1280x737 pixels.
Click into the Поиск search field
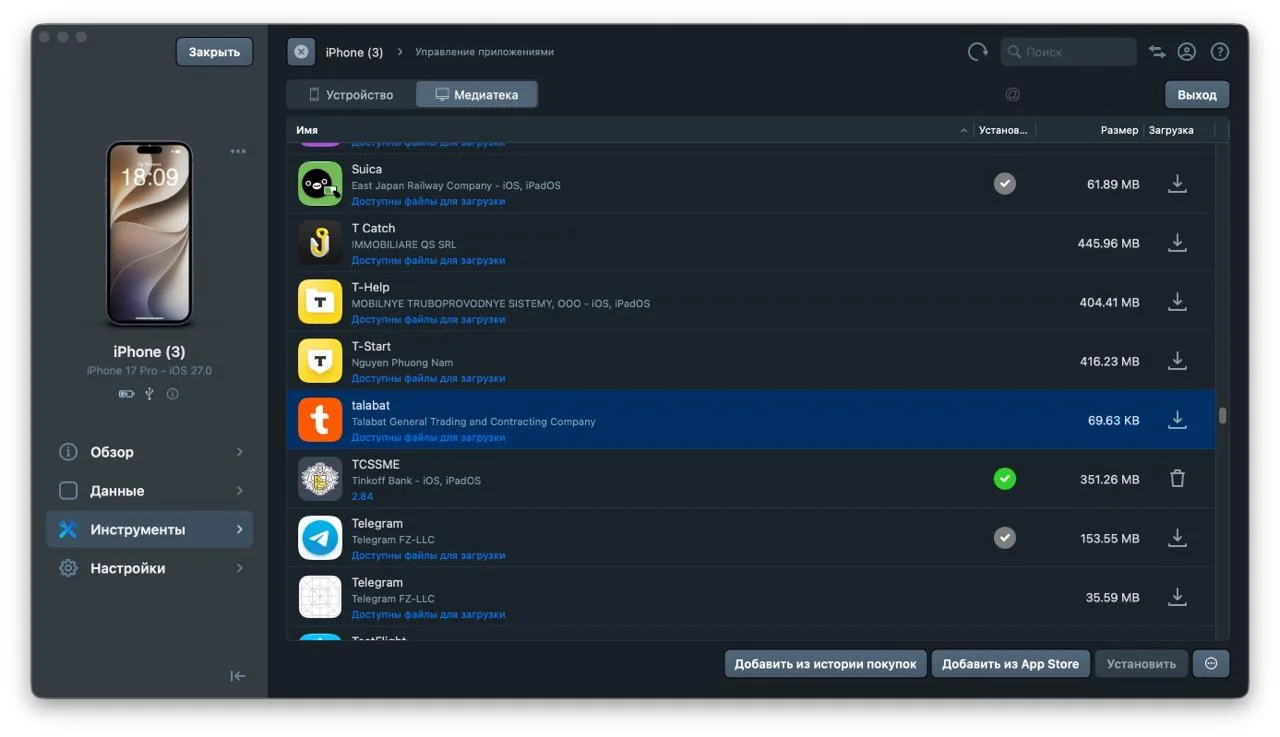click(1068, 52)
